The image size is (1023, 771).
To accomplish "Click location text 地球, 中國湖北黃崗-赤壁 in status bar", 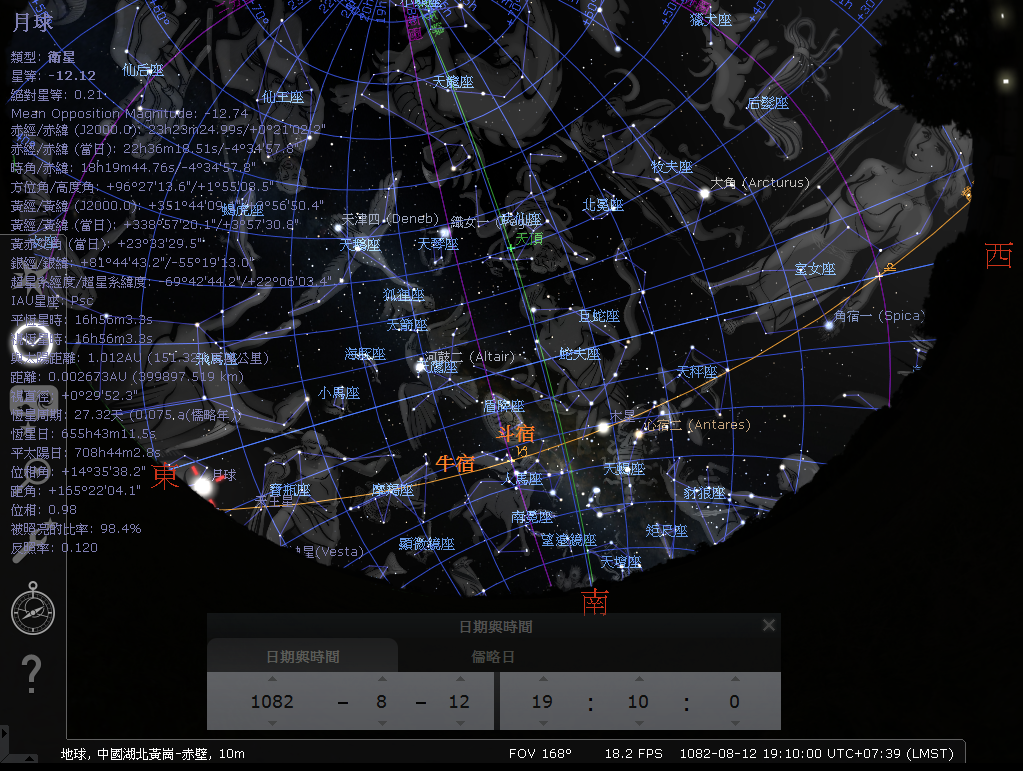I will click(x=135, y=754).
